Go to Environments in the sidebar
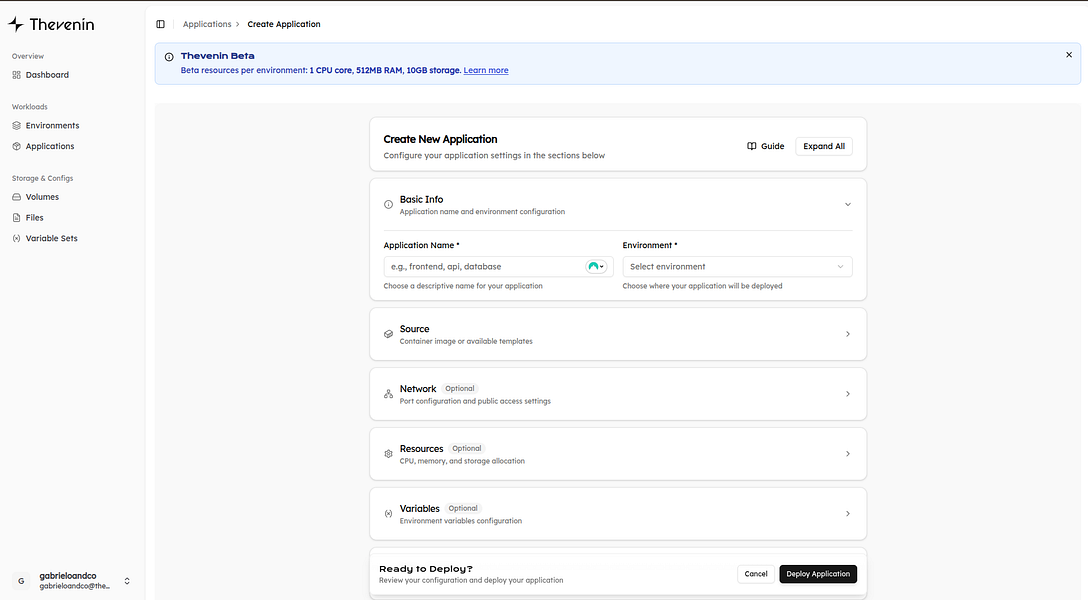 52,126
